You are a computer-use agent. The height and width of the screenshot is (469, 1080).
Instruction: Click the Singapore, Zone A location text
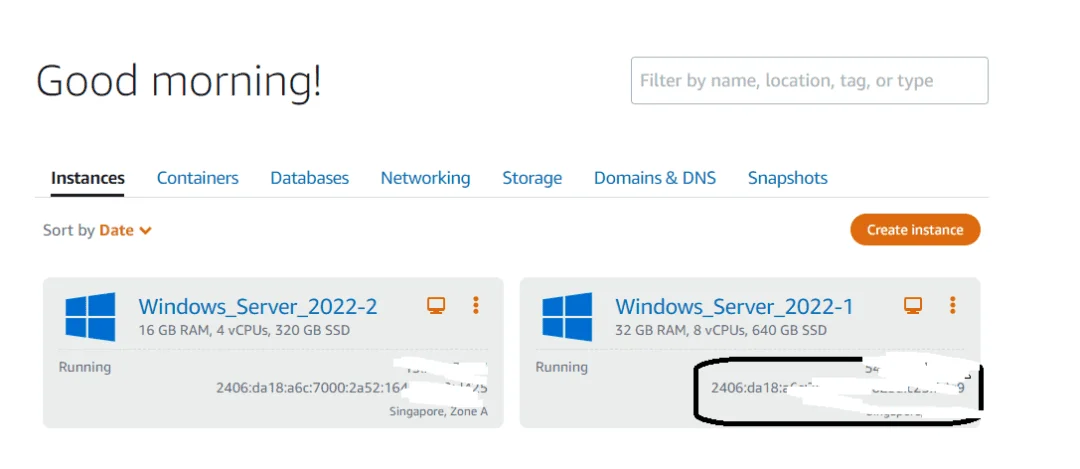tap(439, 412)
